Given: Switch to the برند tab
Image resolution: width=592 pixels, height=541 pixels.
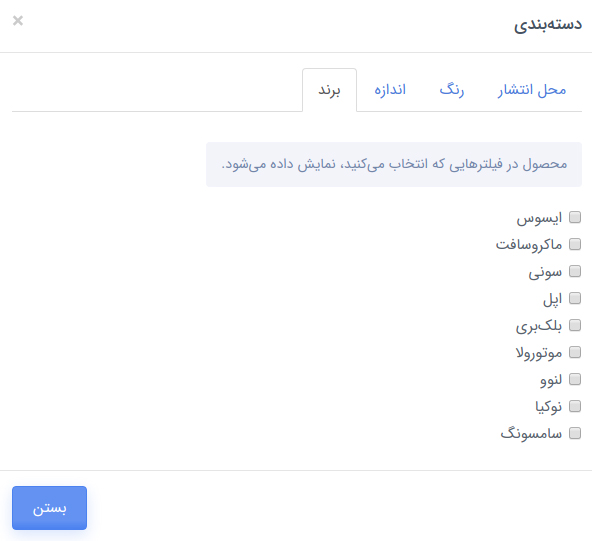Looking at the screenshot, I should (329, 90).
